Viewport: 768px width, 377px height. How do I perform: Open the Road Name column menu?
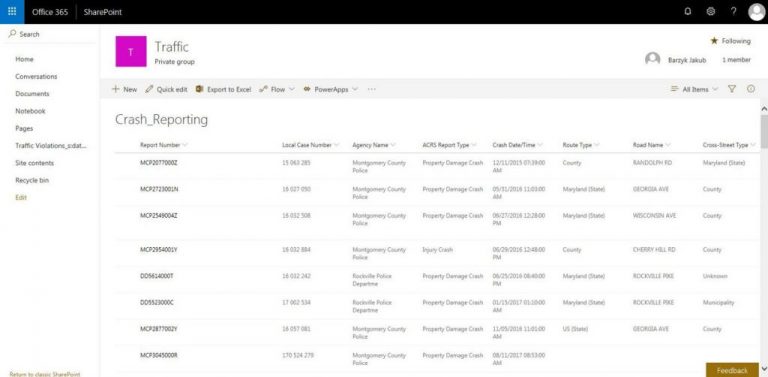tap(652, 145)
